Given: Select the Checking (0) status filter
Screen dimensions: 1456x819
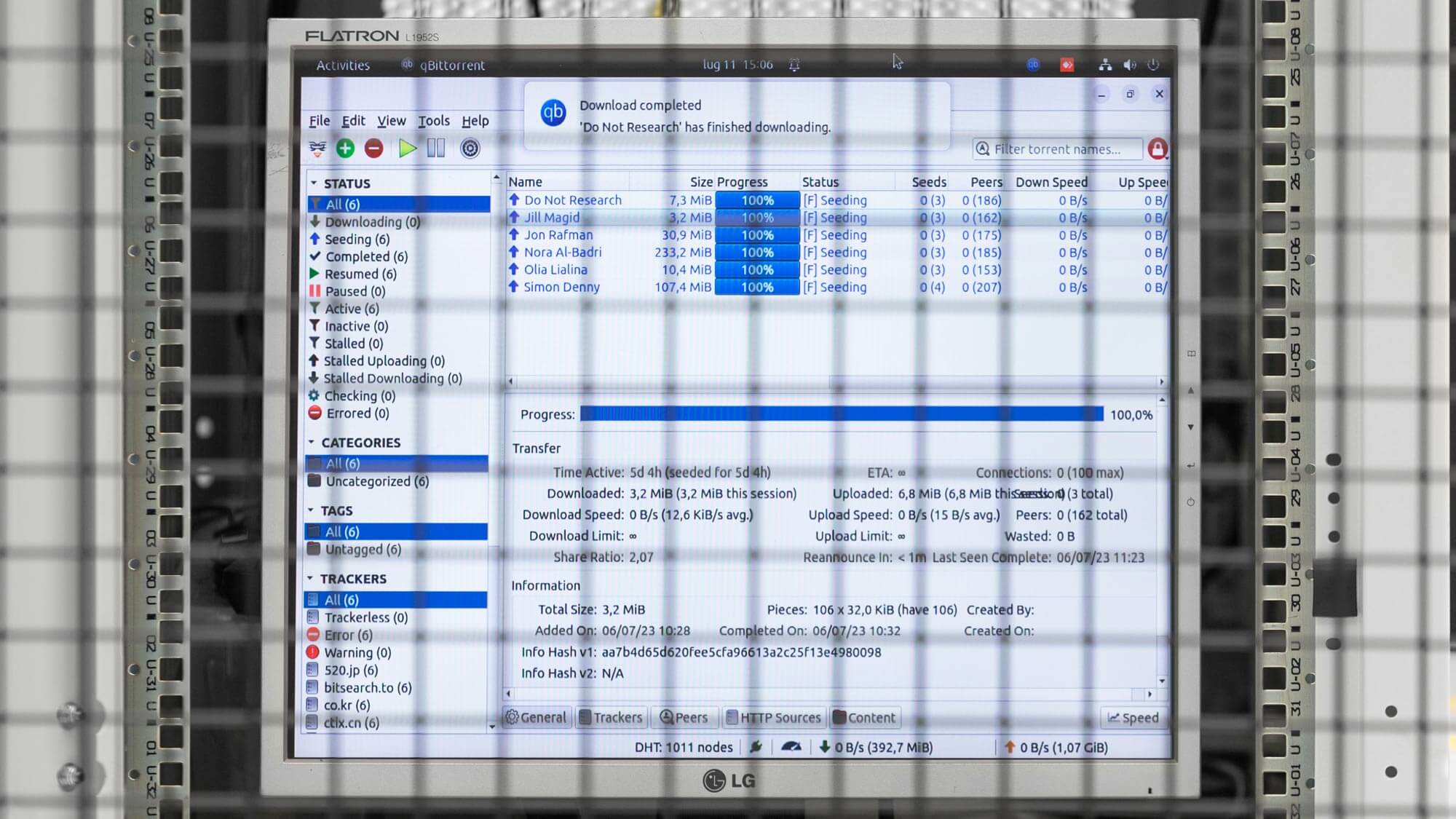Looking at the screenshot, I should click(x=398, y=396).
